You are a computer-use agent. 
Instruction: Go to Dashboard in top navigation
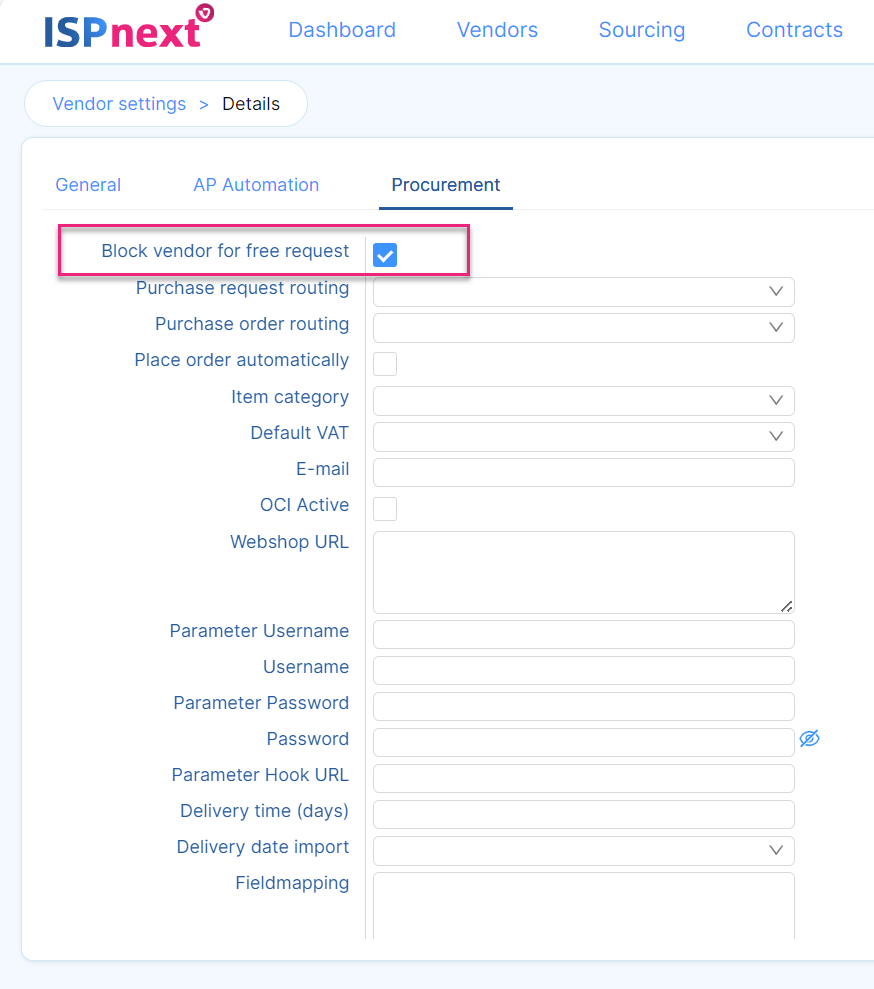(x=342, y=30)
